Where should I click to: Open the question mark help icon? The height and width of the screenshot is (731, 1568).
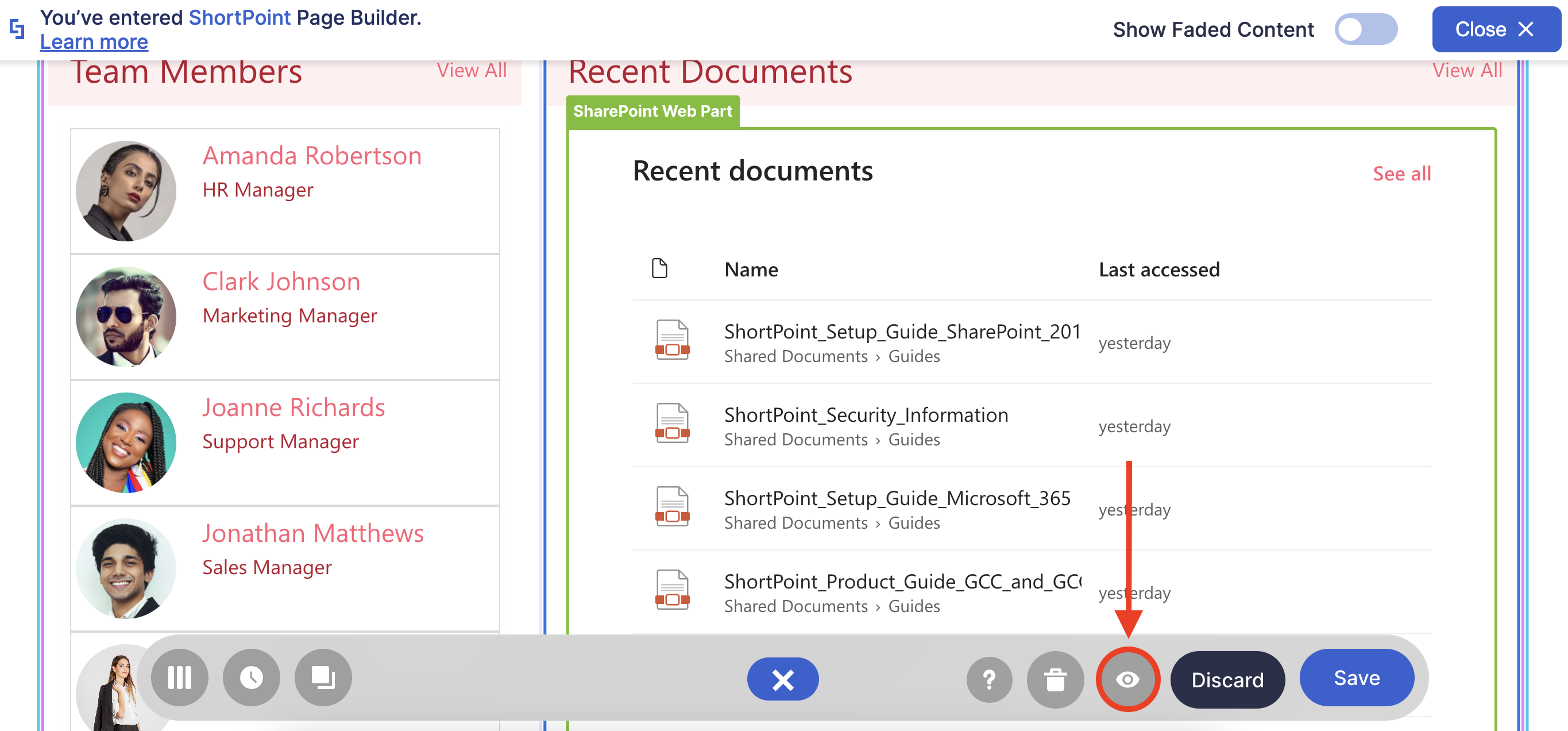pyautogui.click(x=989, y=679)
